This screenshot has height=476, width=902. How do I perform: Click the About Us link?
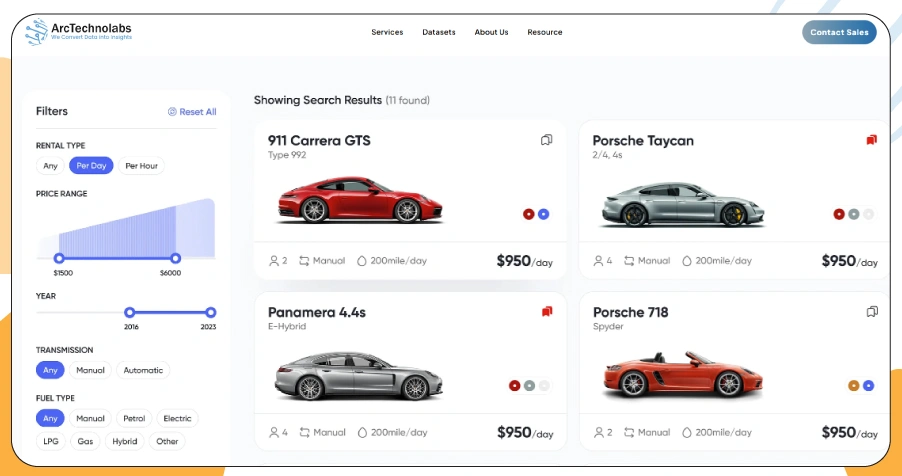click(491, 32)
